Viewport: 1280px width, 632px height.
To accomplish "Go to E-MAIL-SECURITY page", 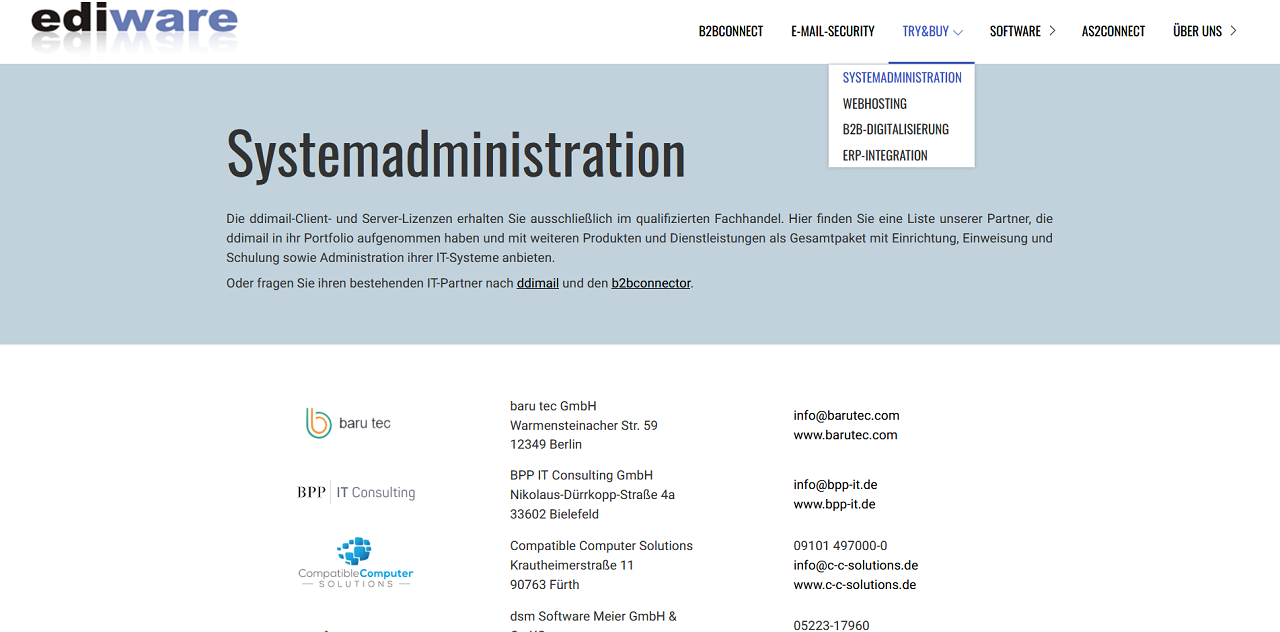I will coord(833,31).
